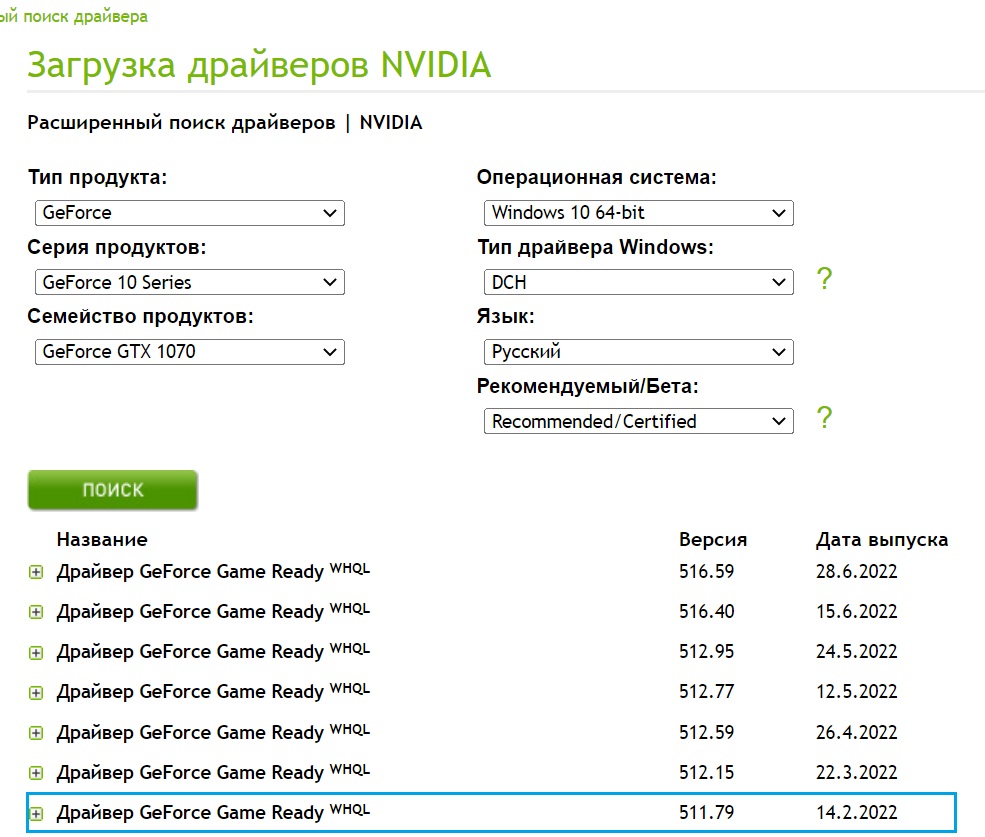
Task: Click the help question mark beside DCH dropdown
Action: point(824,279)
